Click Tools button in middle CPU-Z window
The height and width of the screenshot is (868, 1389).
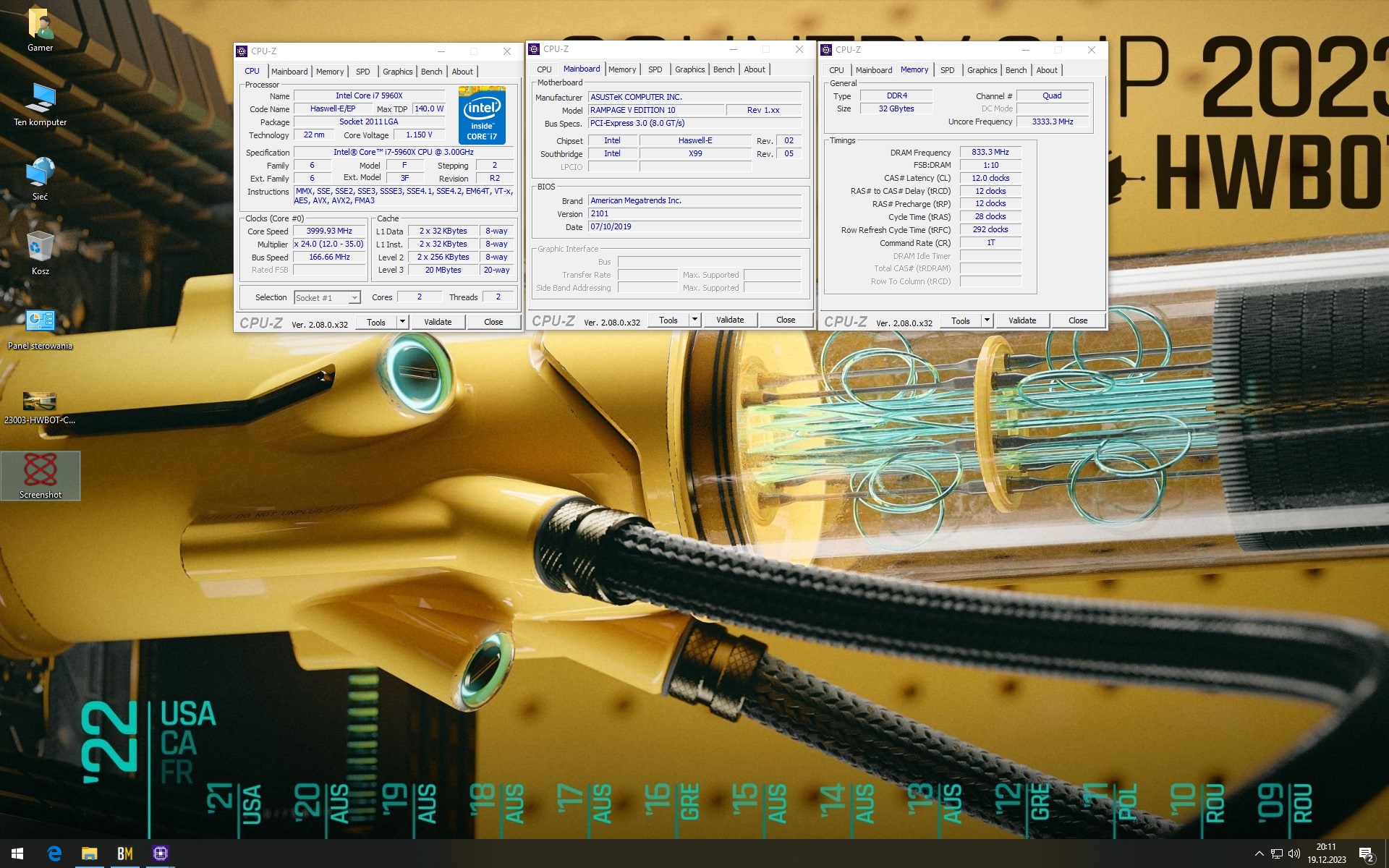(668, 320)
